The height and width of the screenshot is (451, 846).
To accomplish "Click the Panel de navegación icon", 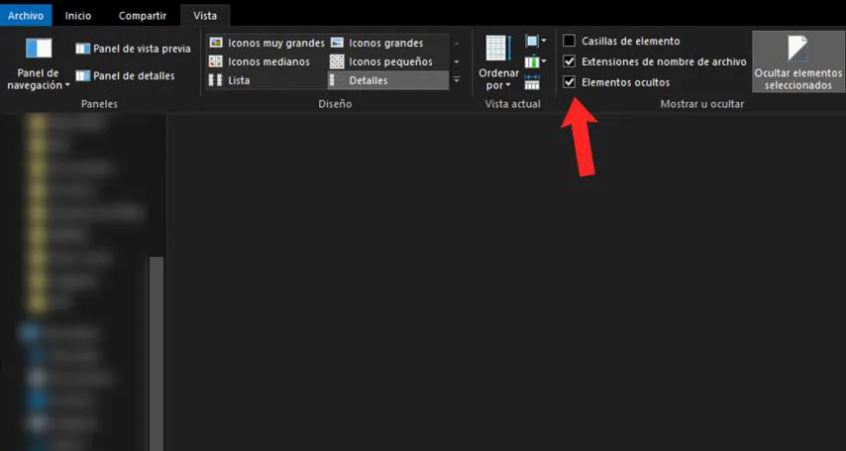I will click(38, 48).
